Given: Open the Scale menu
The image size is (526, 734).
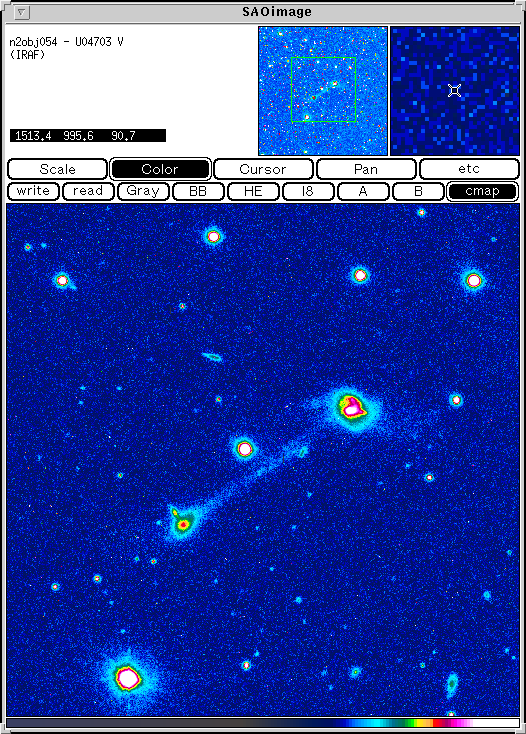Looking at the screenshot, I should pos(58,169).
